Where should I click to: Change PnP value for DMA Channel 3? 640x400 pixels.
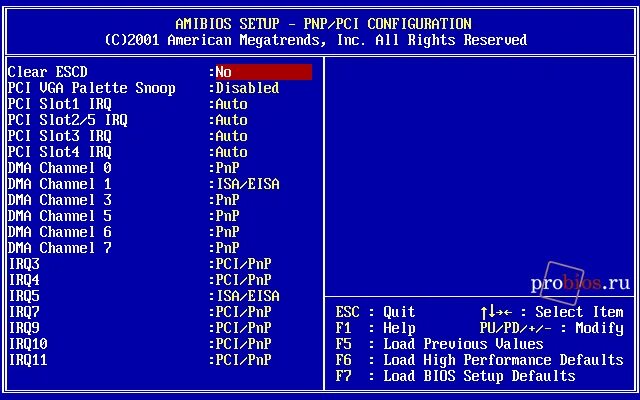click(x=227, y=200)
